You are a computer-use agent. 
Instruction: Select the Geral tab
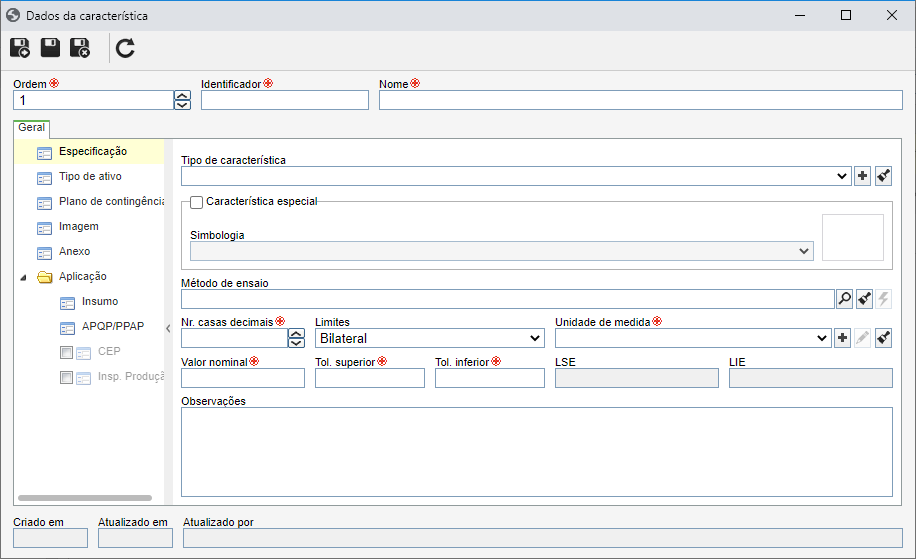[x=32, y=128]
